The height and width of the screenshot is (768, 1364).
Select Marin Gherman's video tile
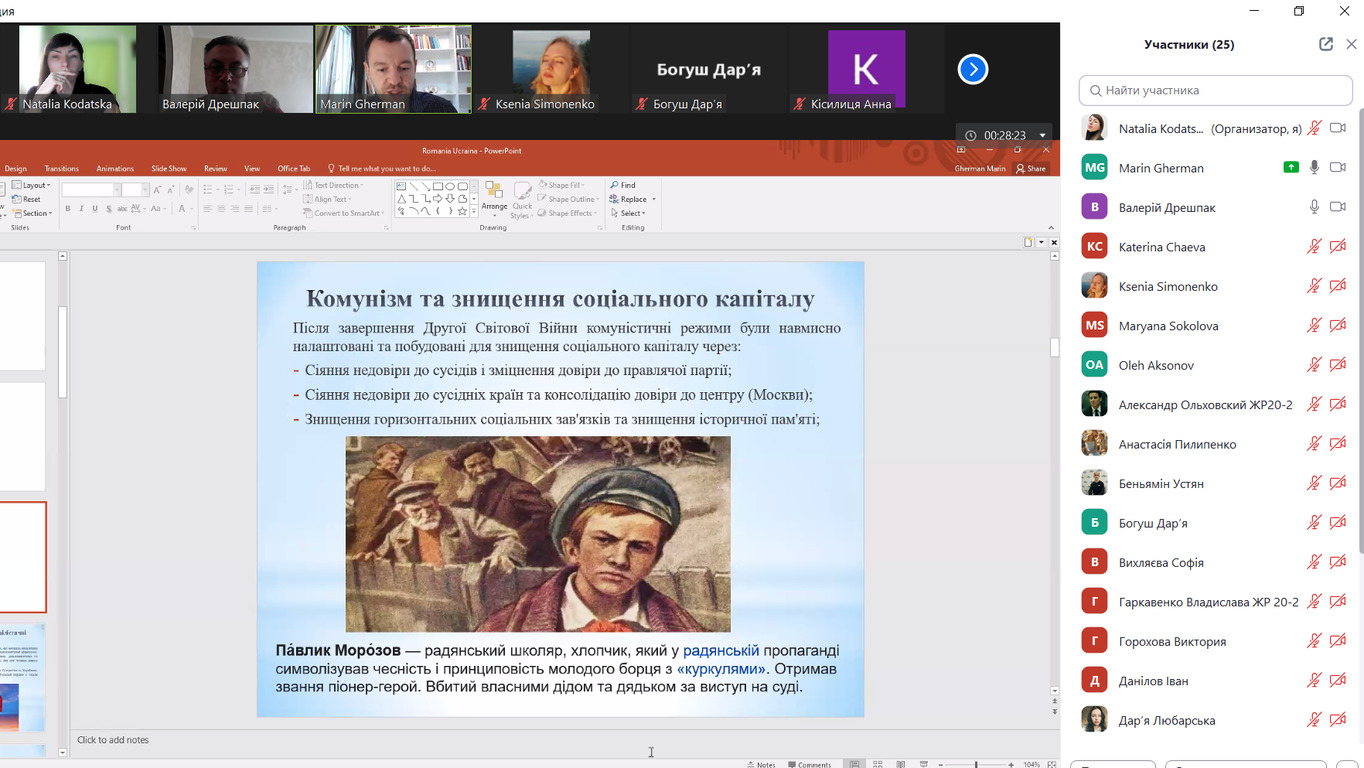pos(393,69)
